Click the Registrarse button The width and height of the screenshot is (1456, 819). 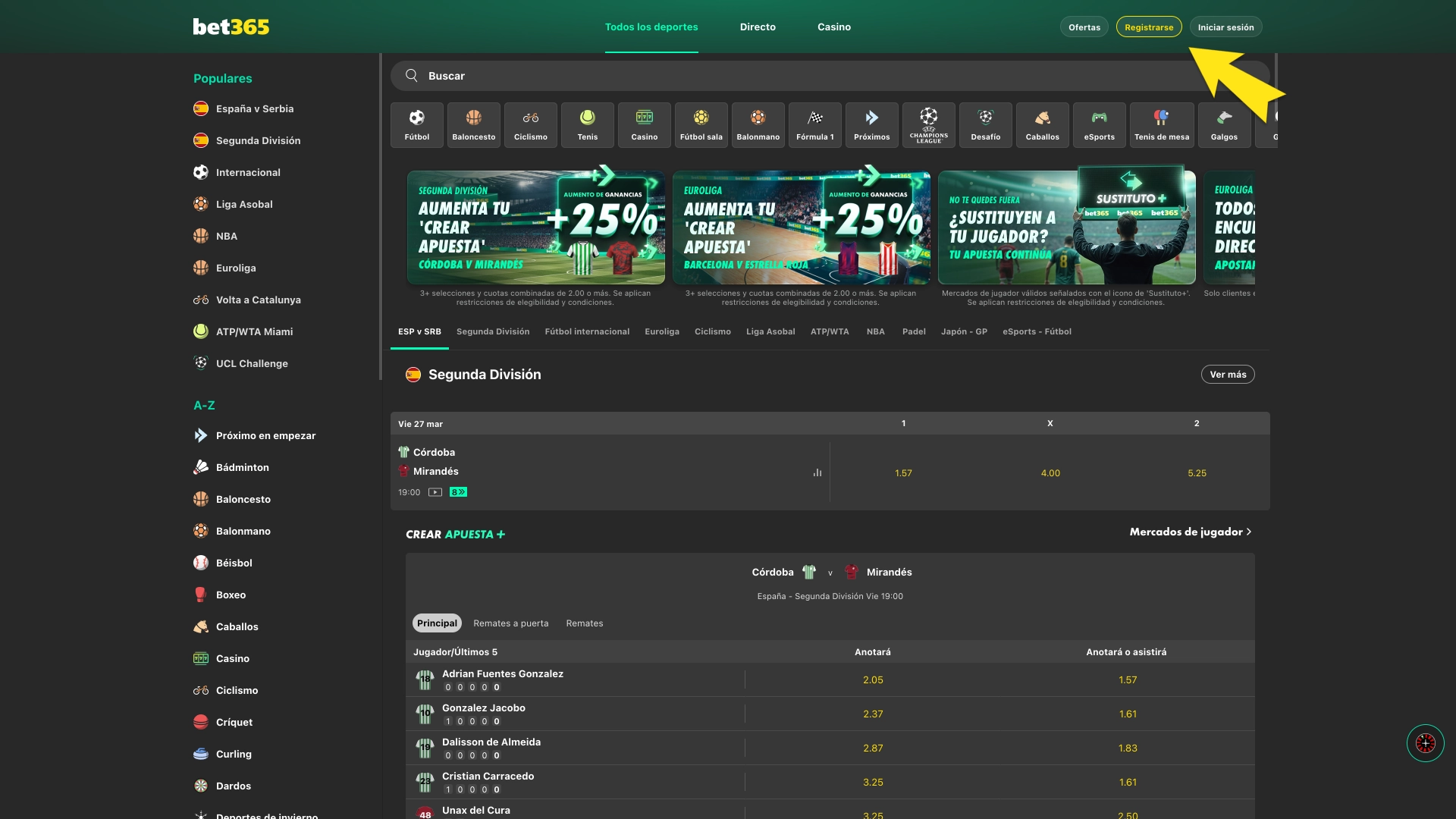coord(1148,27)
